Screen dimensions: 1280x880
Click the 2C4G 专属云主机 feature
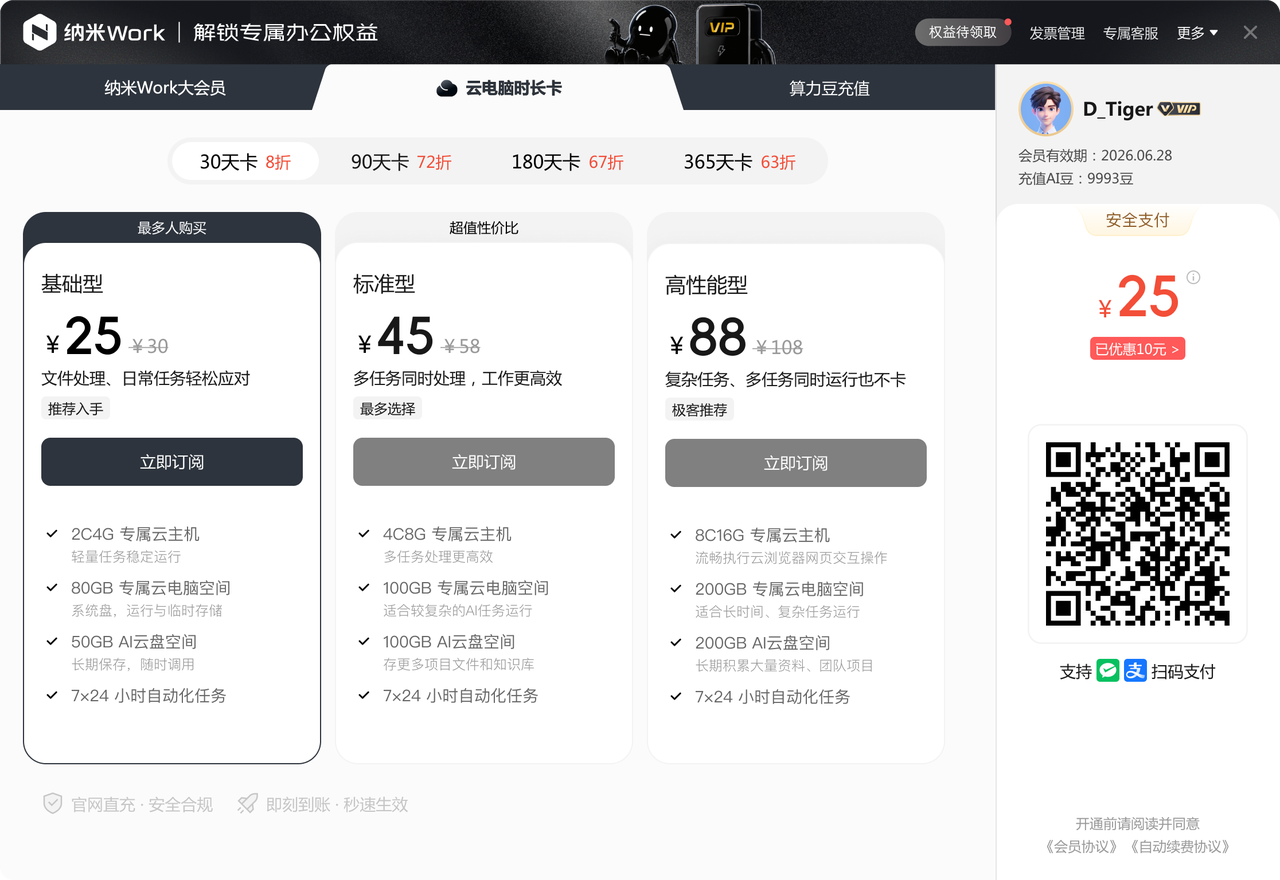click(135, 534)
